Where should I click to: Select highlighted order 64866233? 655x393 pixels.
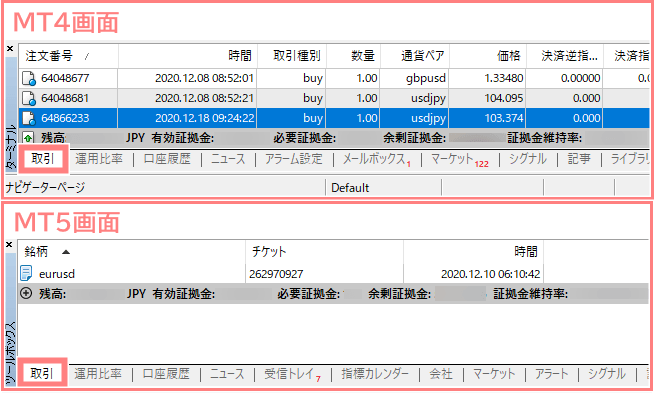pos(65,118)
